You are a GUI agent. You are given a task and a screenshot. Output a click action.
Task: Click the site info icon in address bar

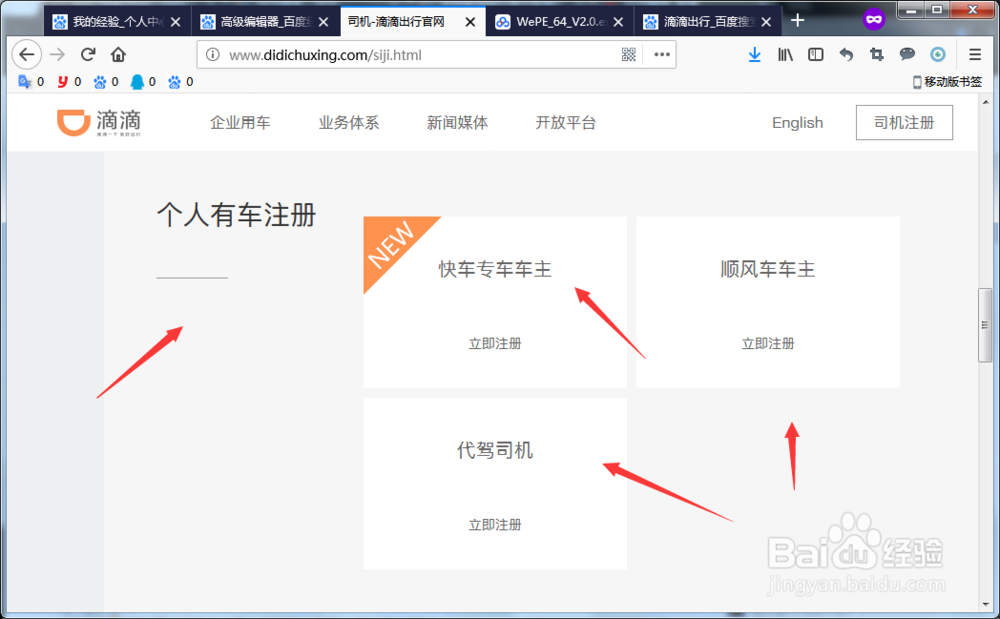click(213, 55)
